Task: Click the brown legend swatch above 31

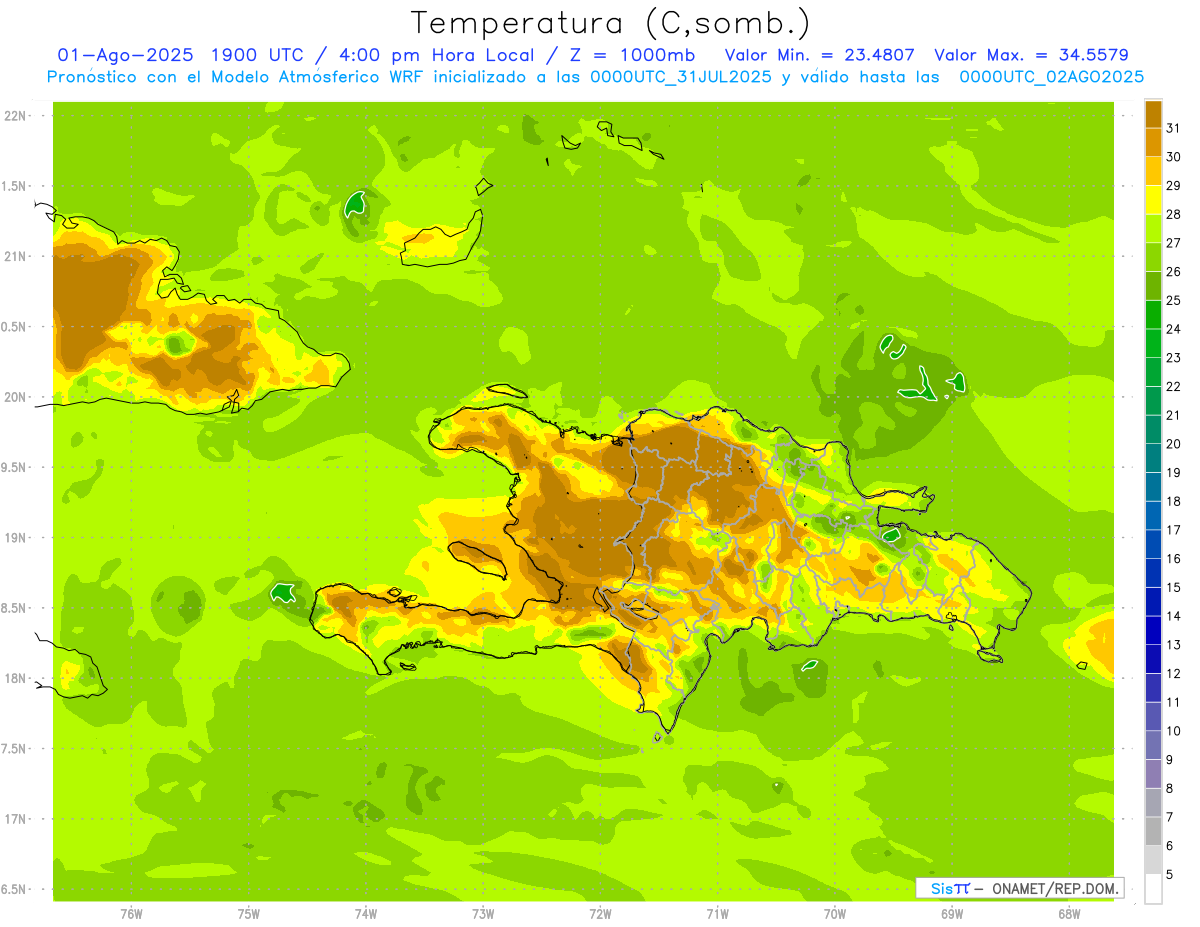Action: (1153, 114)
